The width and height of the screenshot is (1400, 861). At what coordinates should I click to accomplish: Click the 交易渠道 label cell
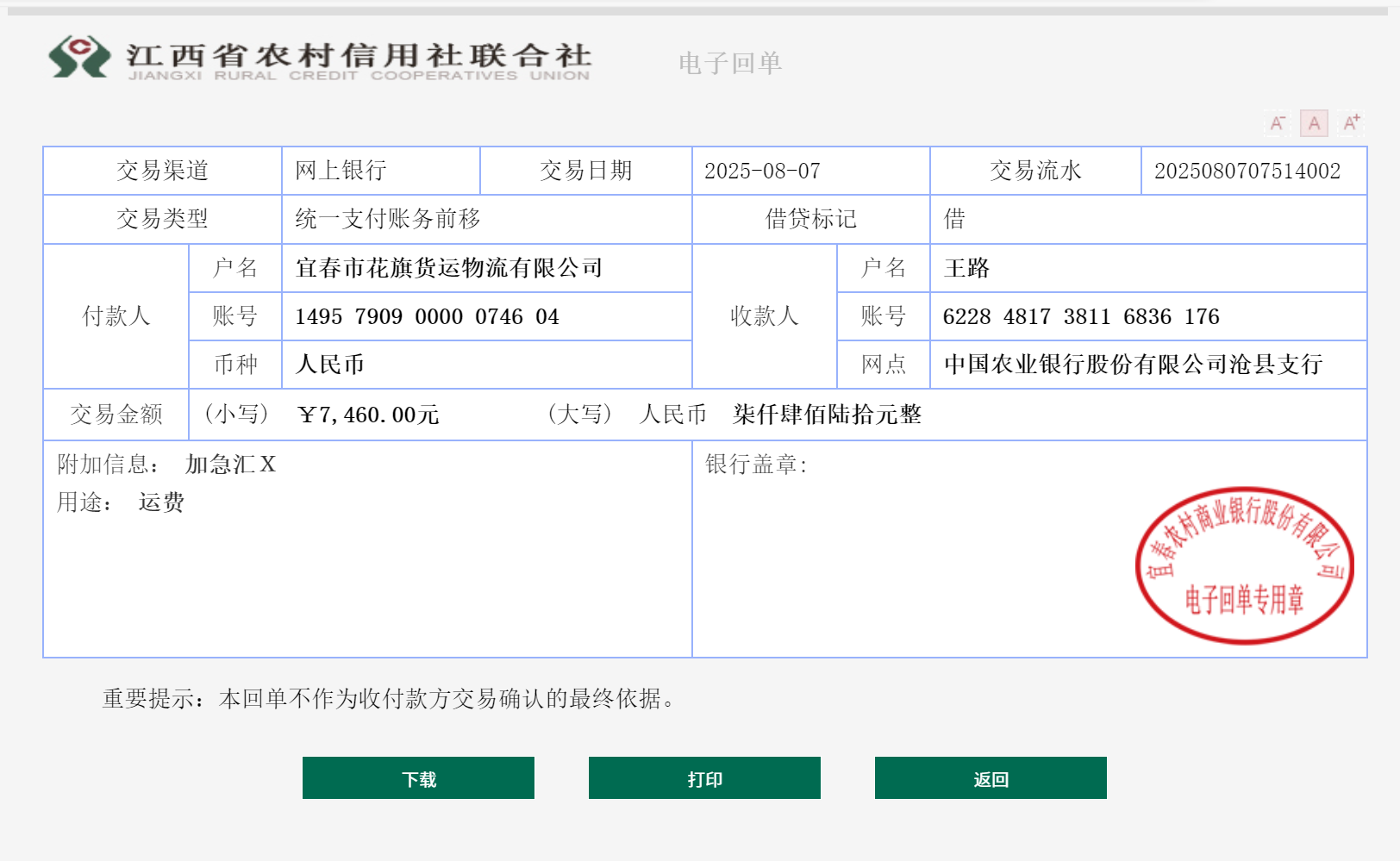(163, 171)
